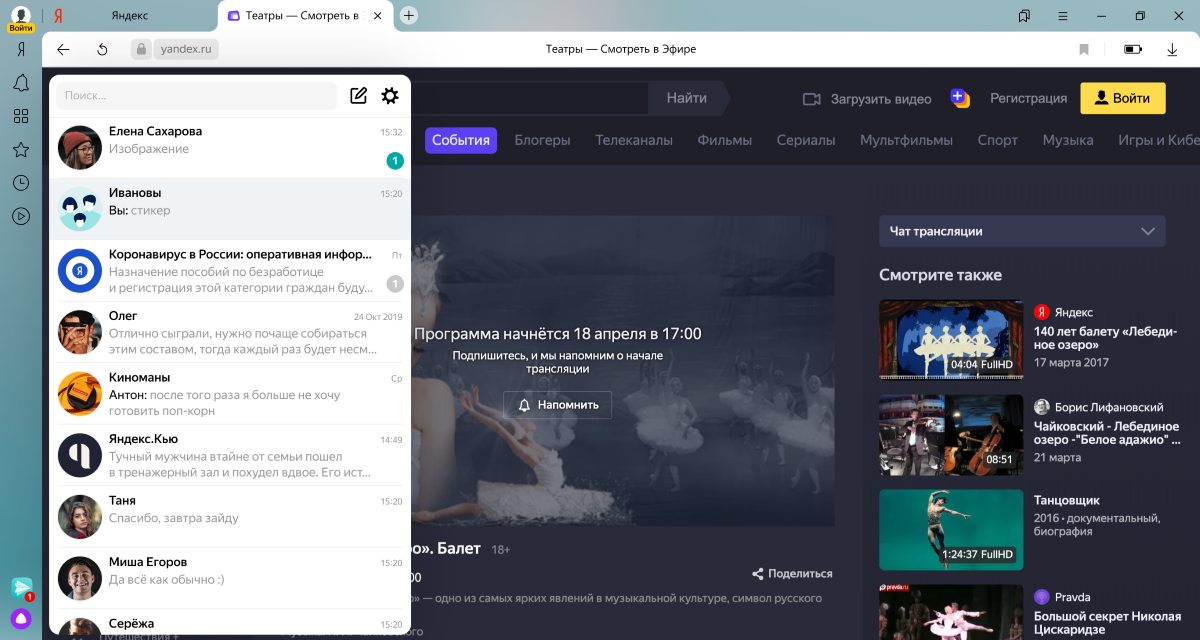This screenshot has width=1200, height=640.
Task: Open Киноманы group chat
Action: [x=230, y=394]
